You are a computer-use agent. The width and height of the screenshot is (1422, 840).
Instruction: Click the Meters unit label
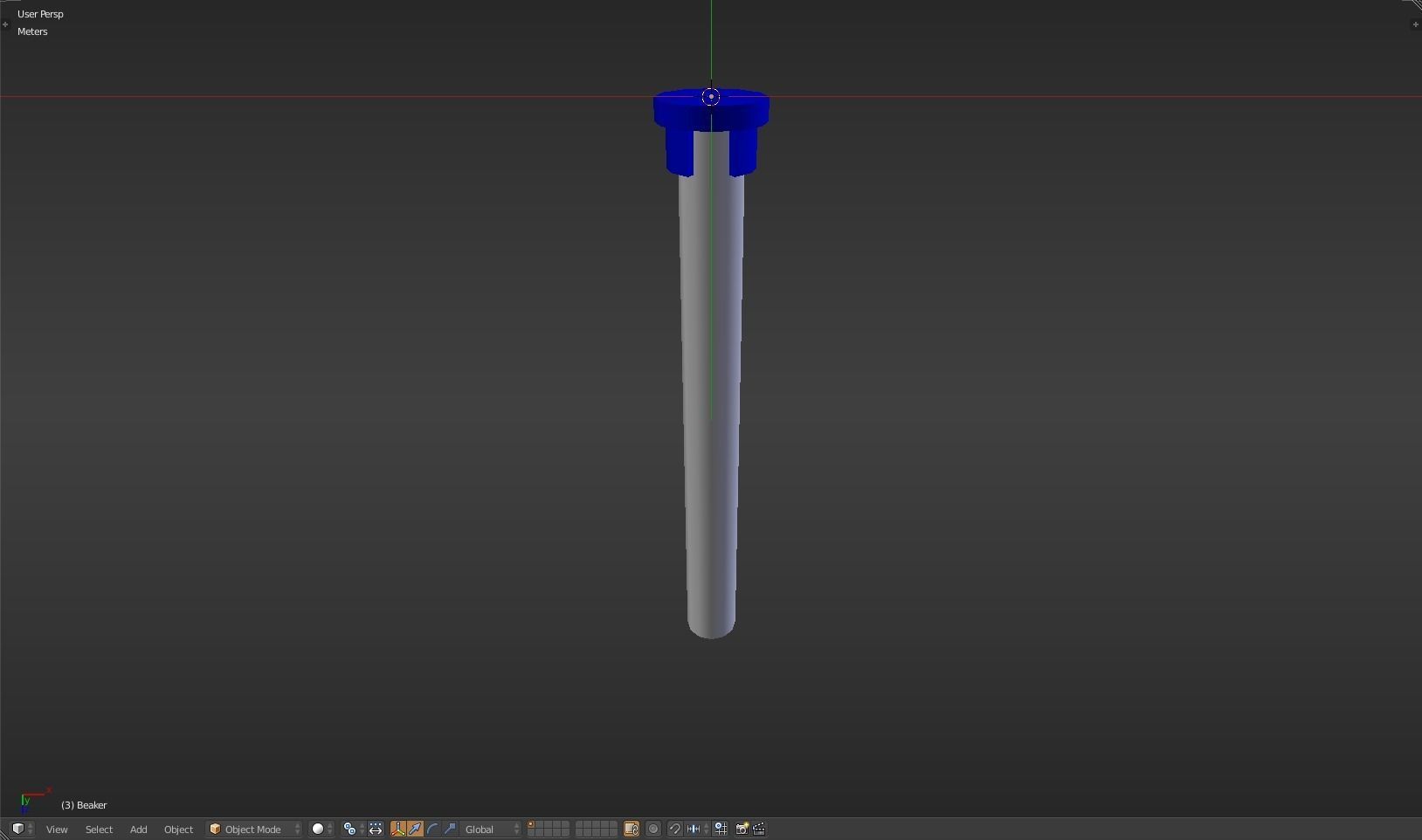coord(32,31)
